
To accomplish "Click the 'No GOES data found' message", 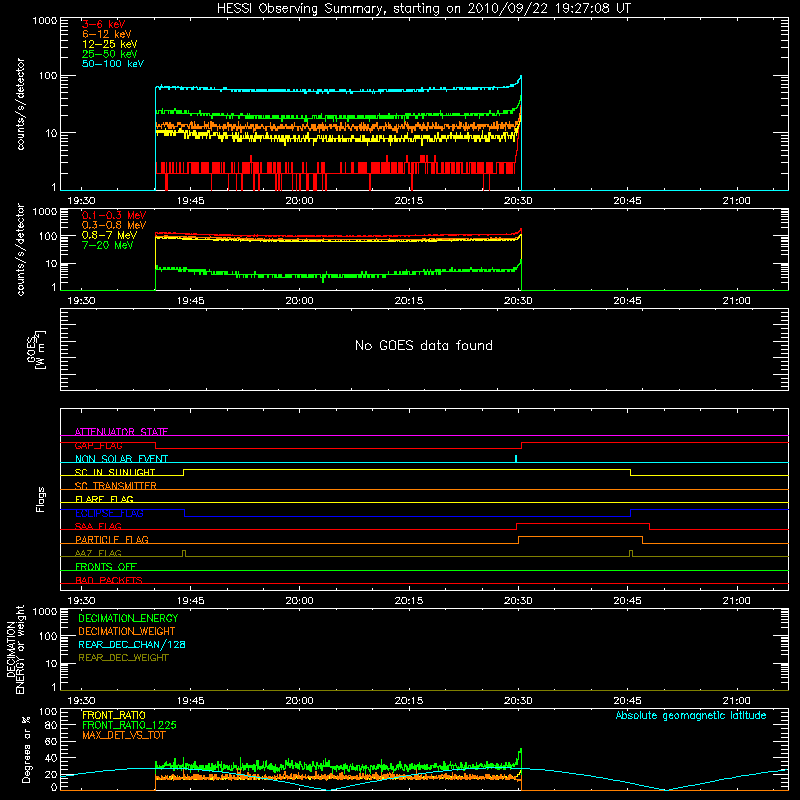I will [x=424, y=345].
